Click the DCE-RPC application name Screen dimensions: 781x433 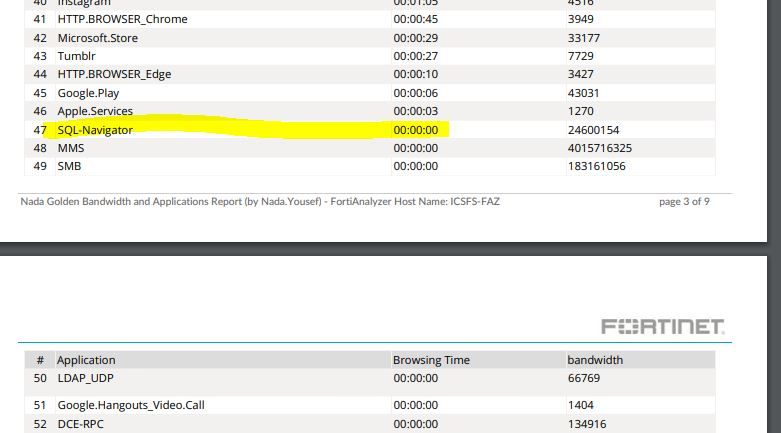click(81, 424)
